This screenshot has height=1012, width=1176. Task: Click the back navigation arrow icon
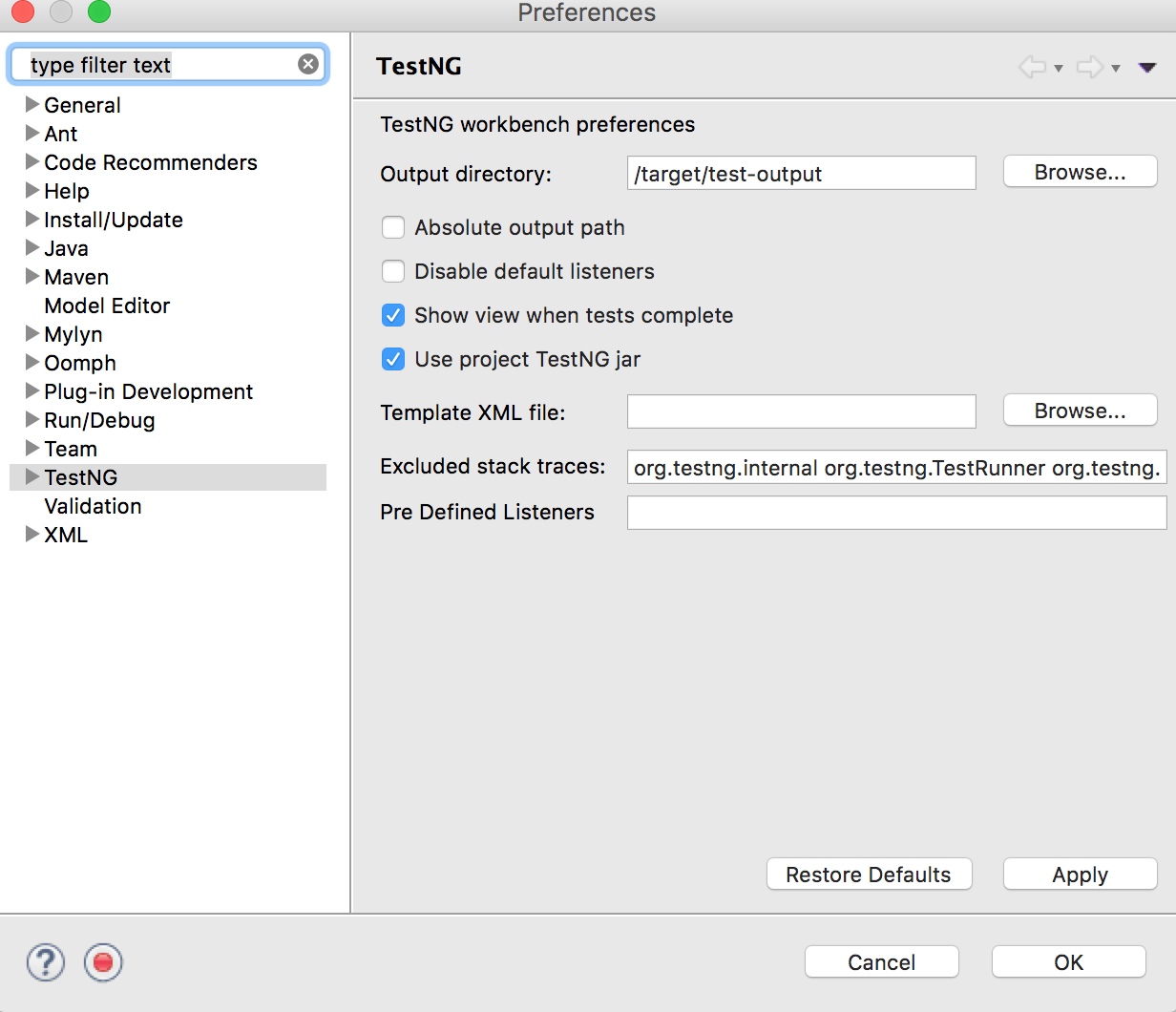(x=1032, y=67)
